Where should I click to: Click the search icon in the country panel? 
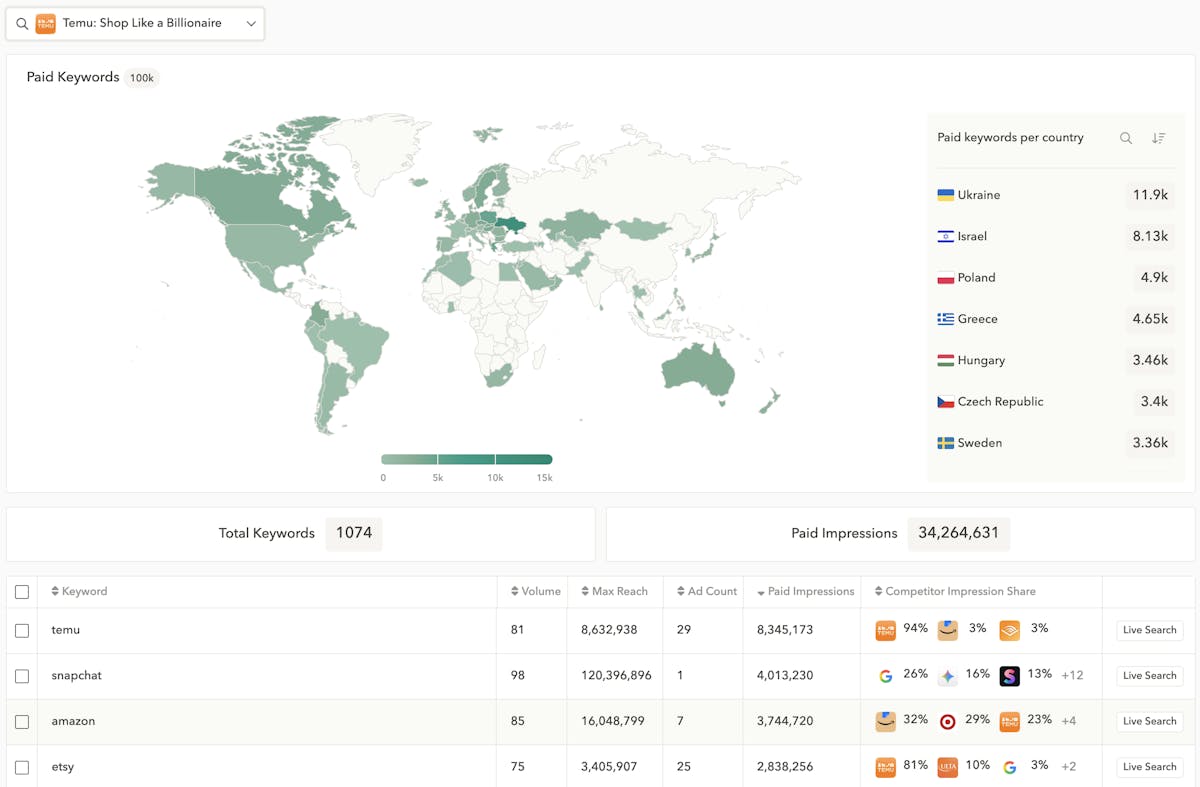(x=1126, y=138)
